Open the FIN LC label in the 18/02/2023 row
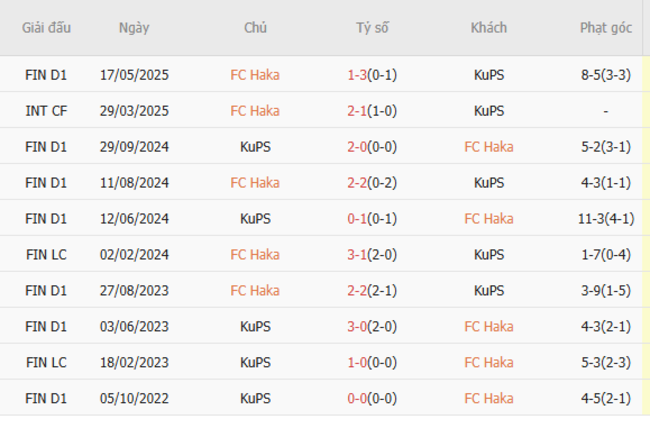Image resolution: width=650 pixels, height=428 pixels. point(46,363)
